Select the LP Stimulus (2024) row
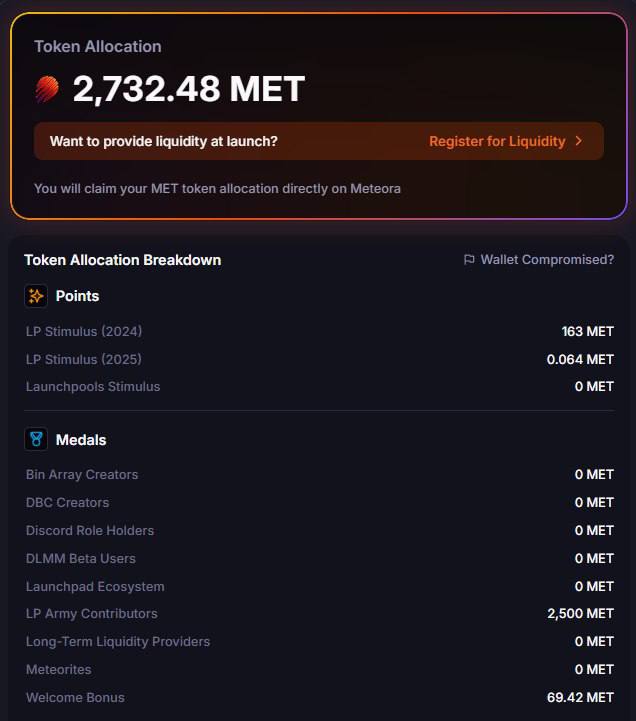636x721 pixels. (x=319, y=331)
